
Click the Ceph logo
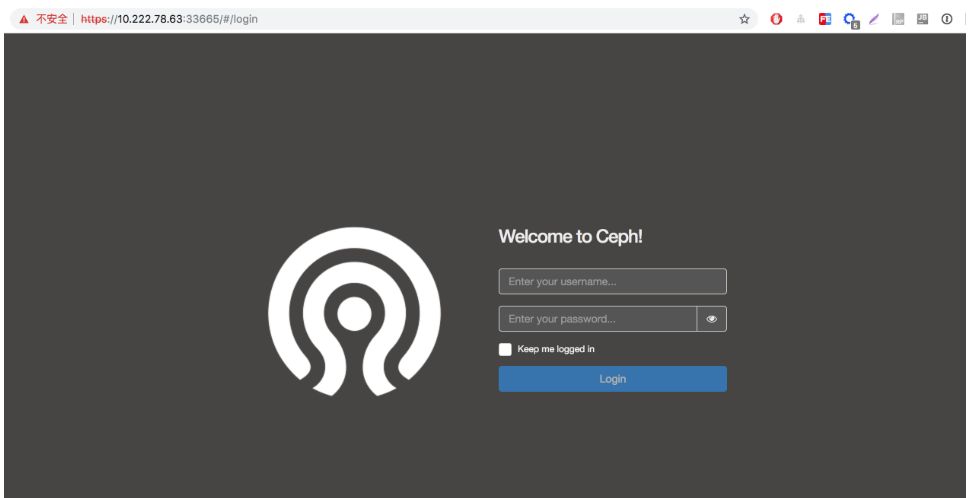coord(354,312)
